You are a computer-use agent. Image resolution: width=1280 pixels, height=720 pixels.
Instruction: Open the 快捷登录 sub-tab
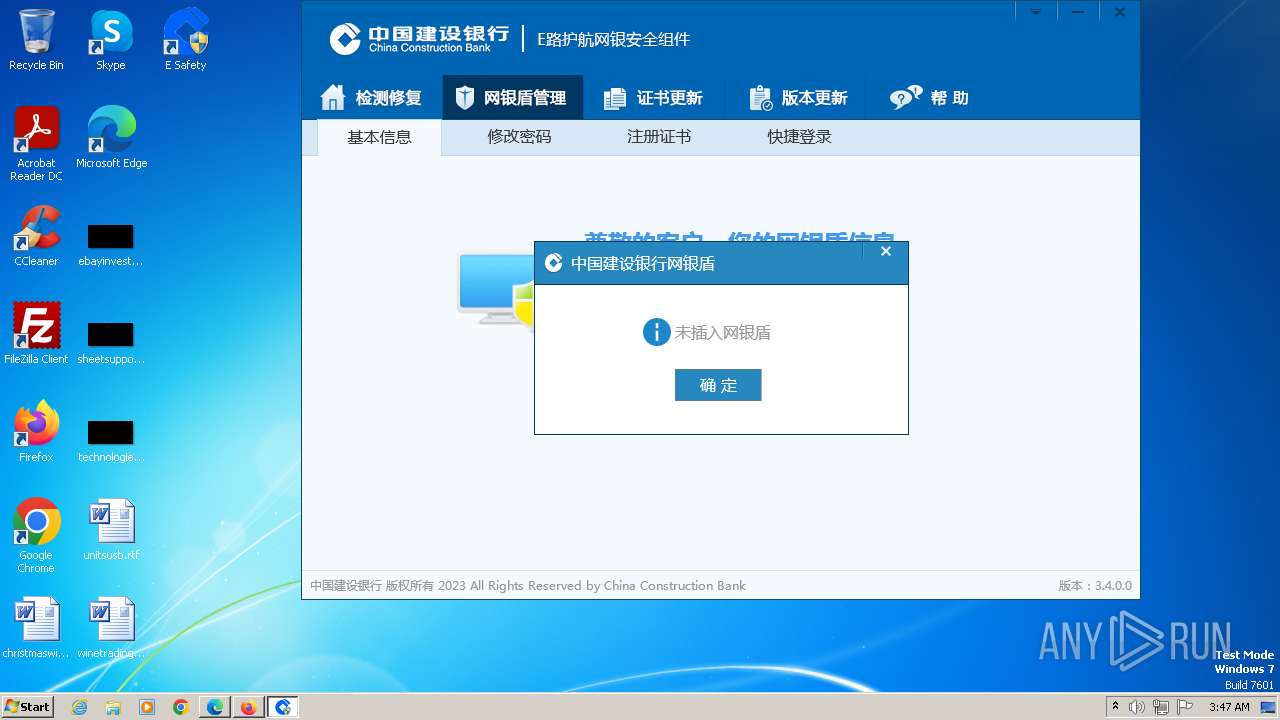(799, 137)
